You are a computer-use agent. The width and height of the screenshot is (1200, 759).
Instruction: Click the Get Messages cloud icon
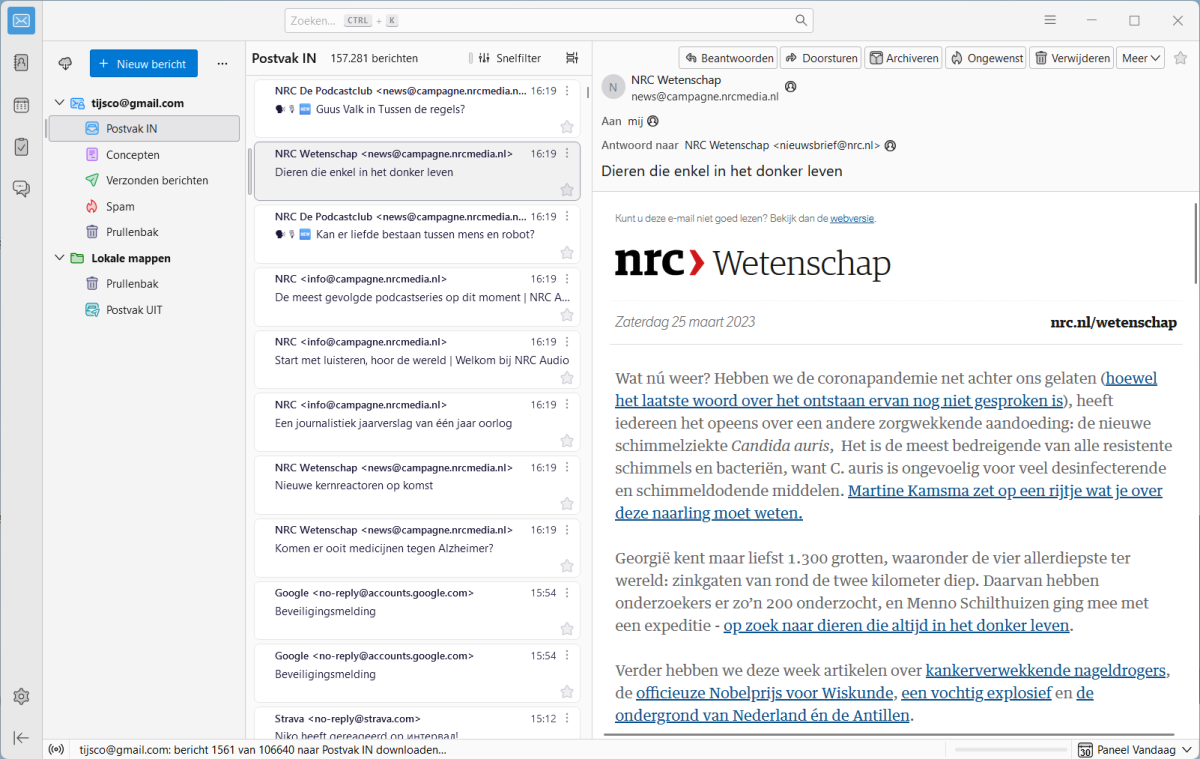(66, 64)
